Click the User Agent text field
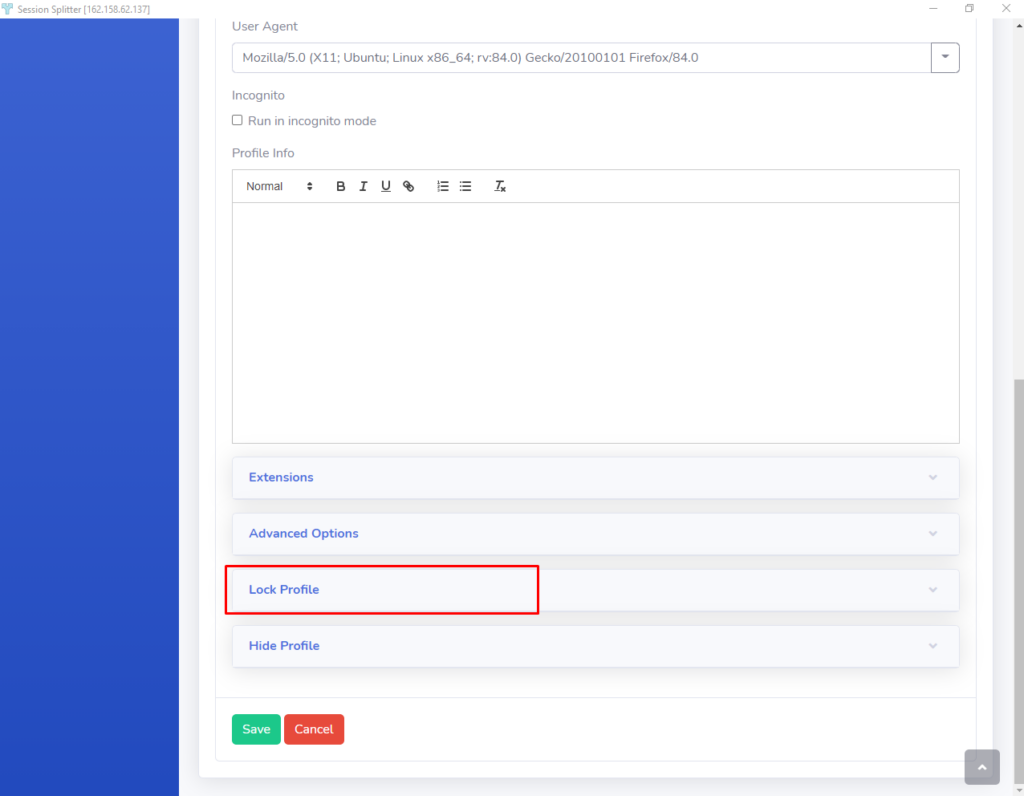1024x796 pixels. pos(581,57)
